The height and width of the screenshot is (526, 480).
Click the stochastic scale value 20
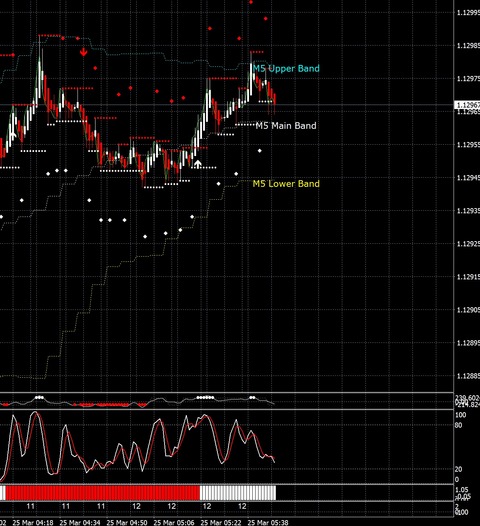pyautogui.click(x=459, y=469)
